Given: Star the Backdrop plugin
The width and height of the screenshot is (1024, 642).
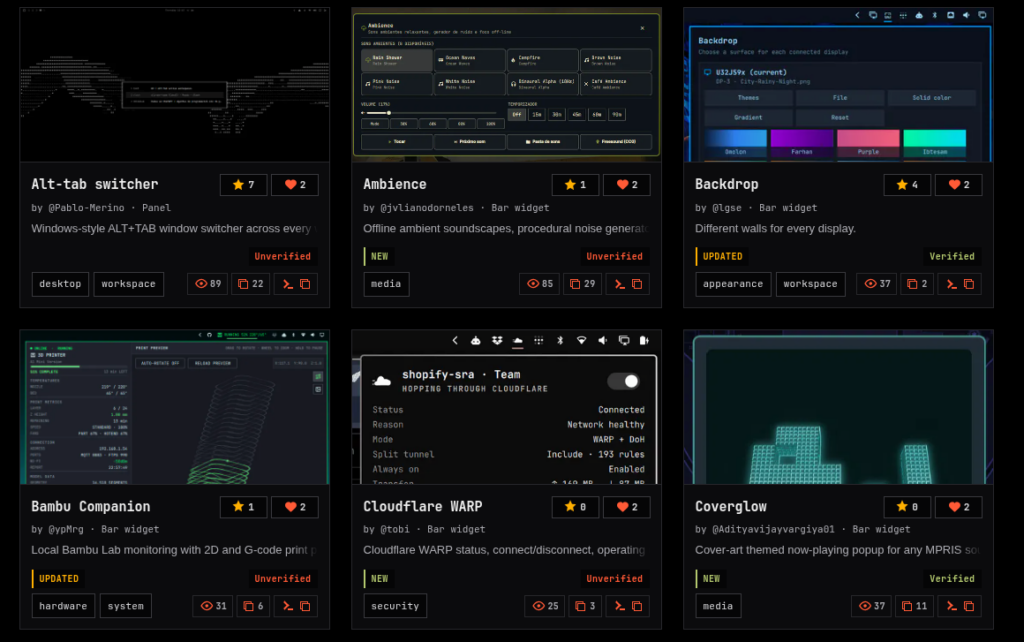Looking at the screenshot, I should [906, 185].
